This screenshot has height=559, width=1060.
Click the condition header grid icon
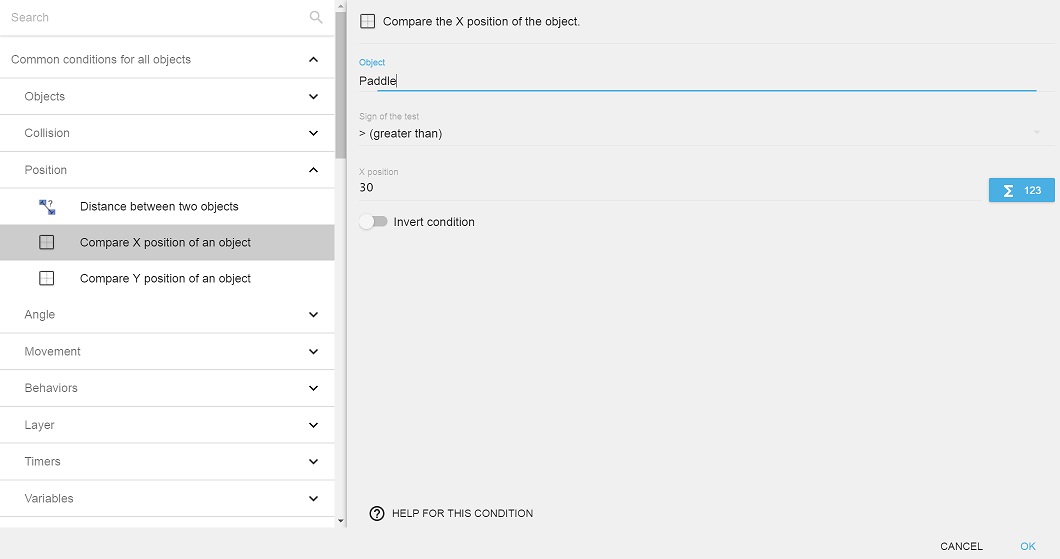tap(367, 21)
